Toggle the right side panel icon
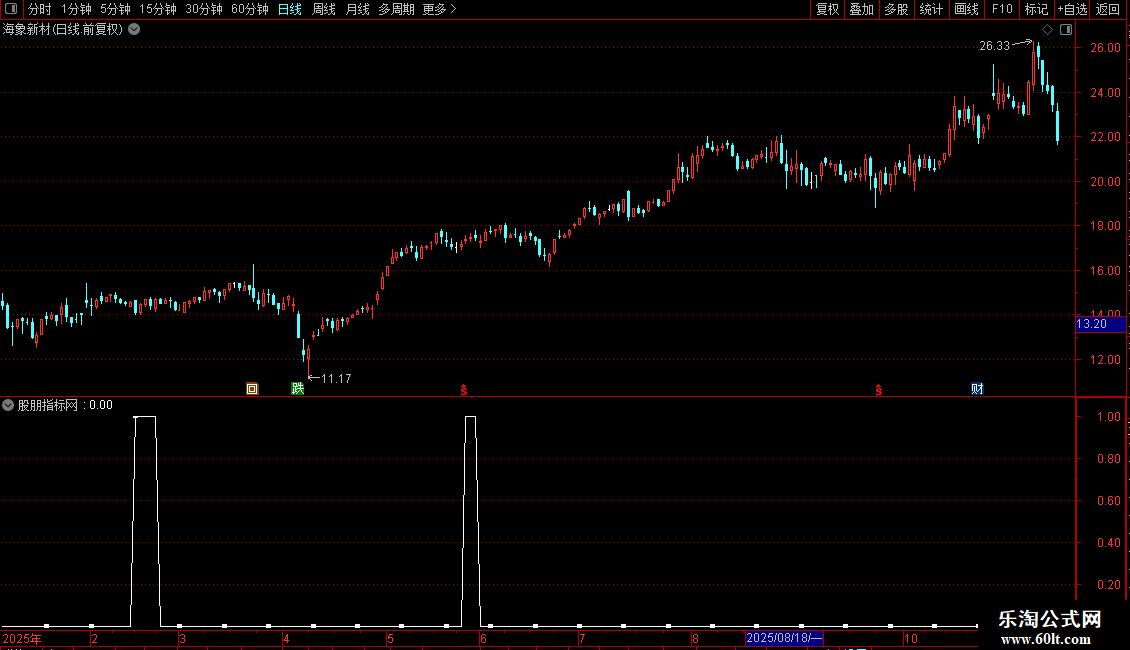The image size is (1130, 650). pyautogui.click(x=1066, y=30)
